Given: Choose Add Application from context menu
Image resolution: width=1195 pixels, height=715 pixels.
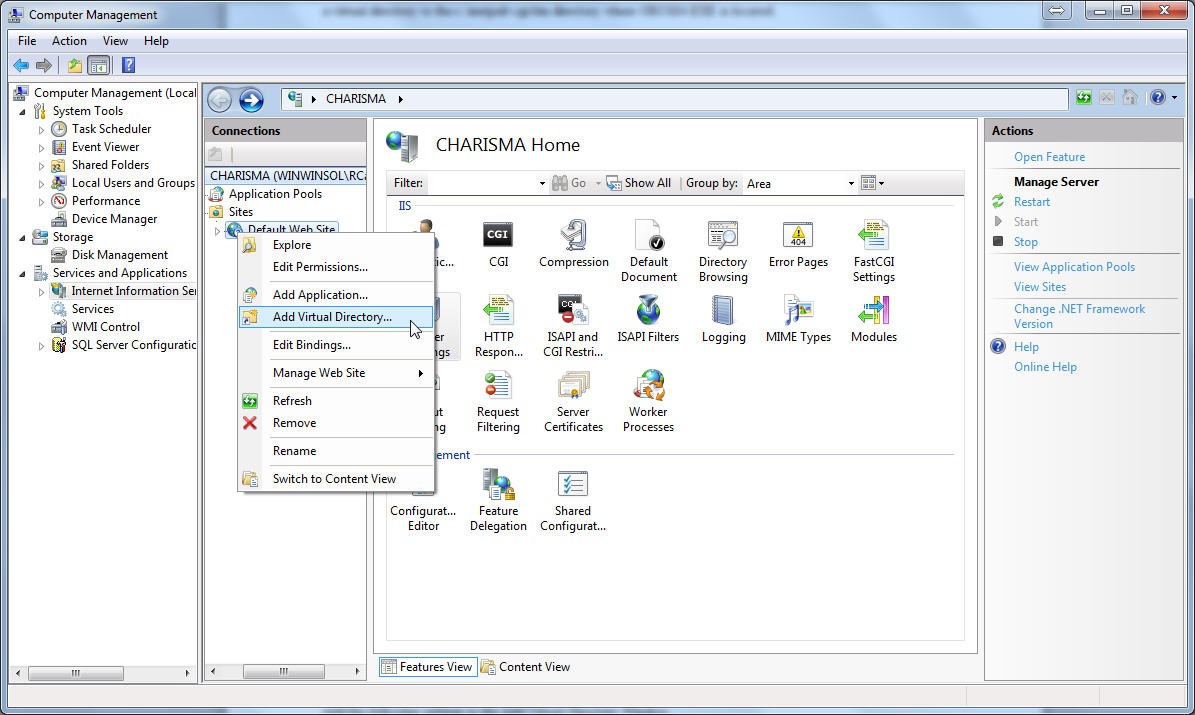Looking at the screenshot, I should click(335, 295).
